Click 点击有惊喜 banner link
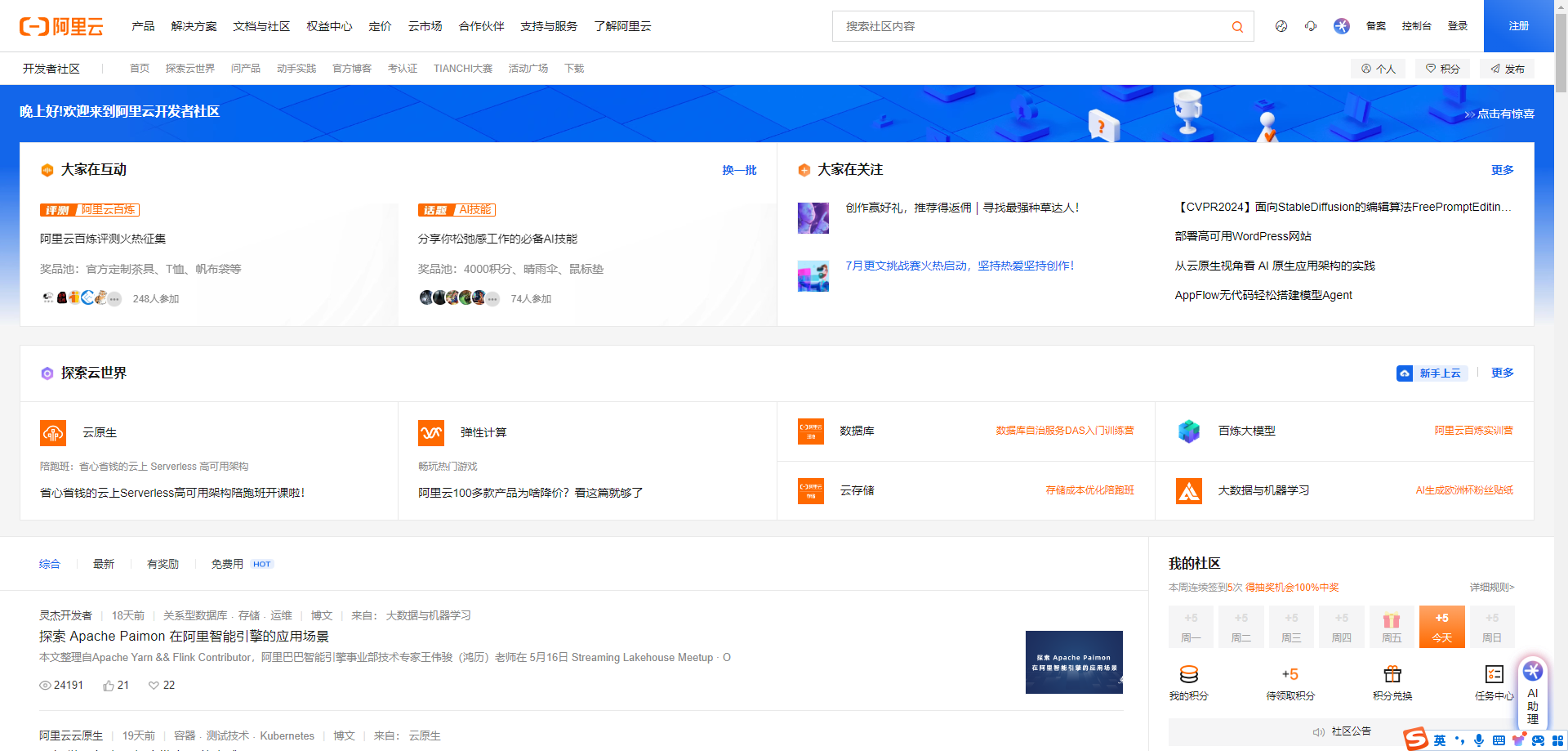 [x=1500, y=114]
